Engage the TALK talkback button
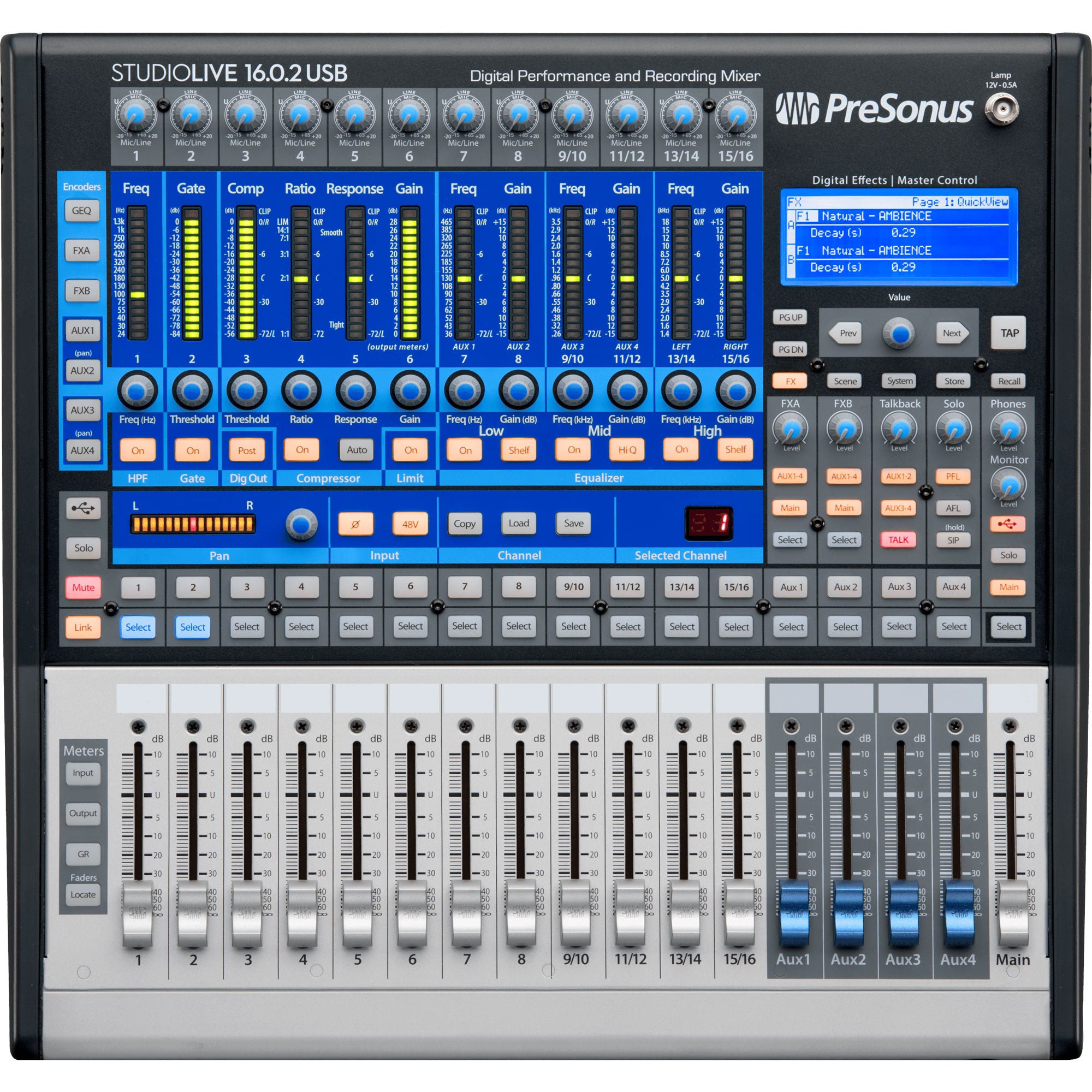This screenshot has width=1092, height=1092. click(x=899, y=539)
